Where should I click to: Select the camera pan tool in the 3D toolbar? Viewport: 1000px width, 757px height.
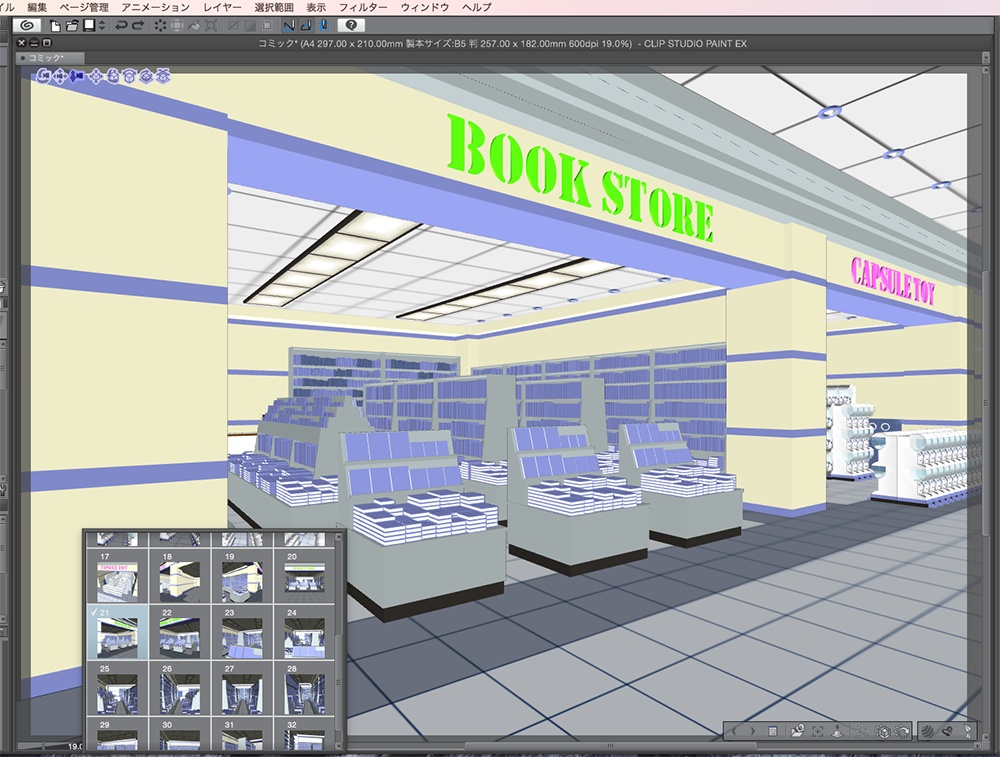click(60, 75)
